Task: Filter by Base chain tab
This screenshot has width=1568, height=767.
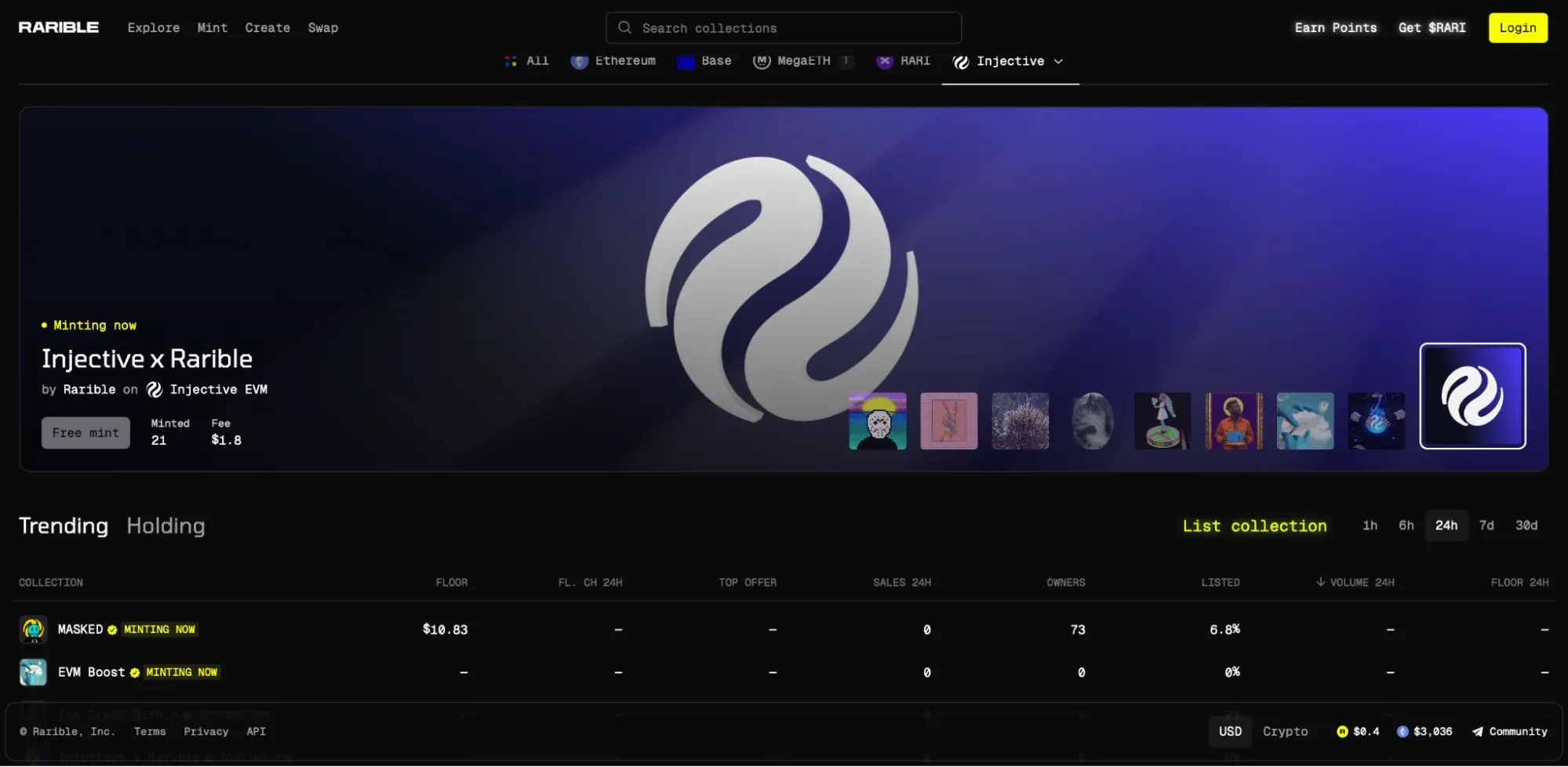Action: 704,61
